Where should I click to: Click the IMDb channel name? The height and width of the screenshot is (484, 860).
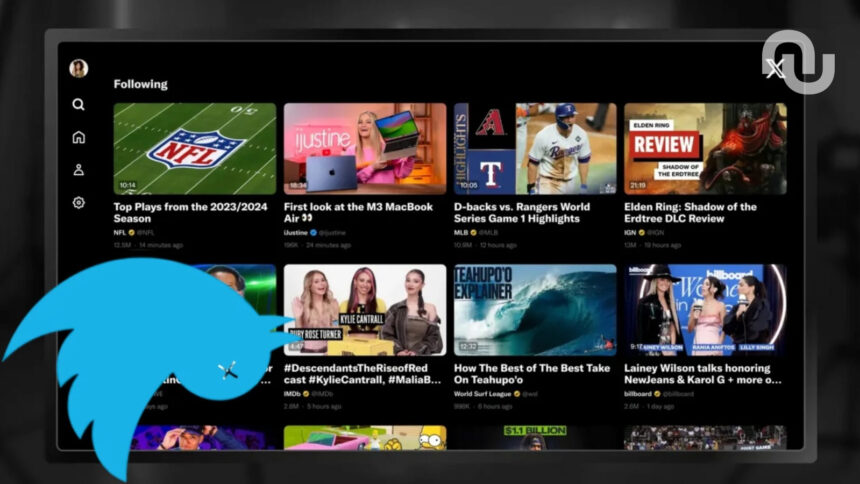click(x=292, y=394)
